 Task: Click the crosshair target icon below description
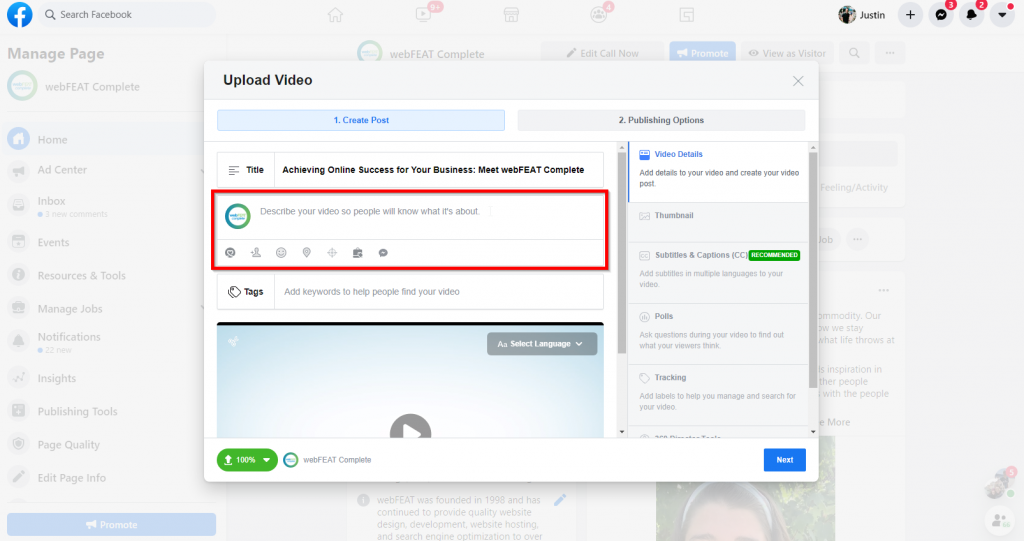pyautogui.click(x=332, y=253)
